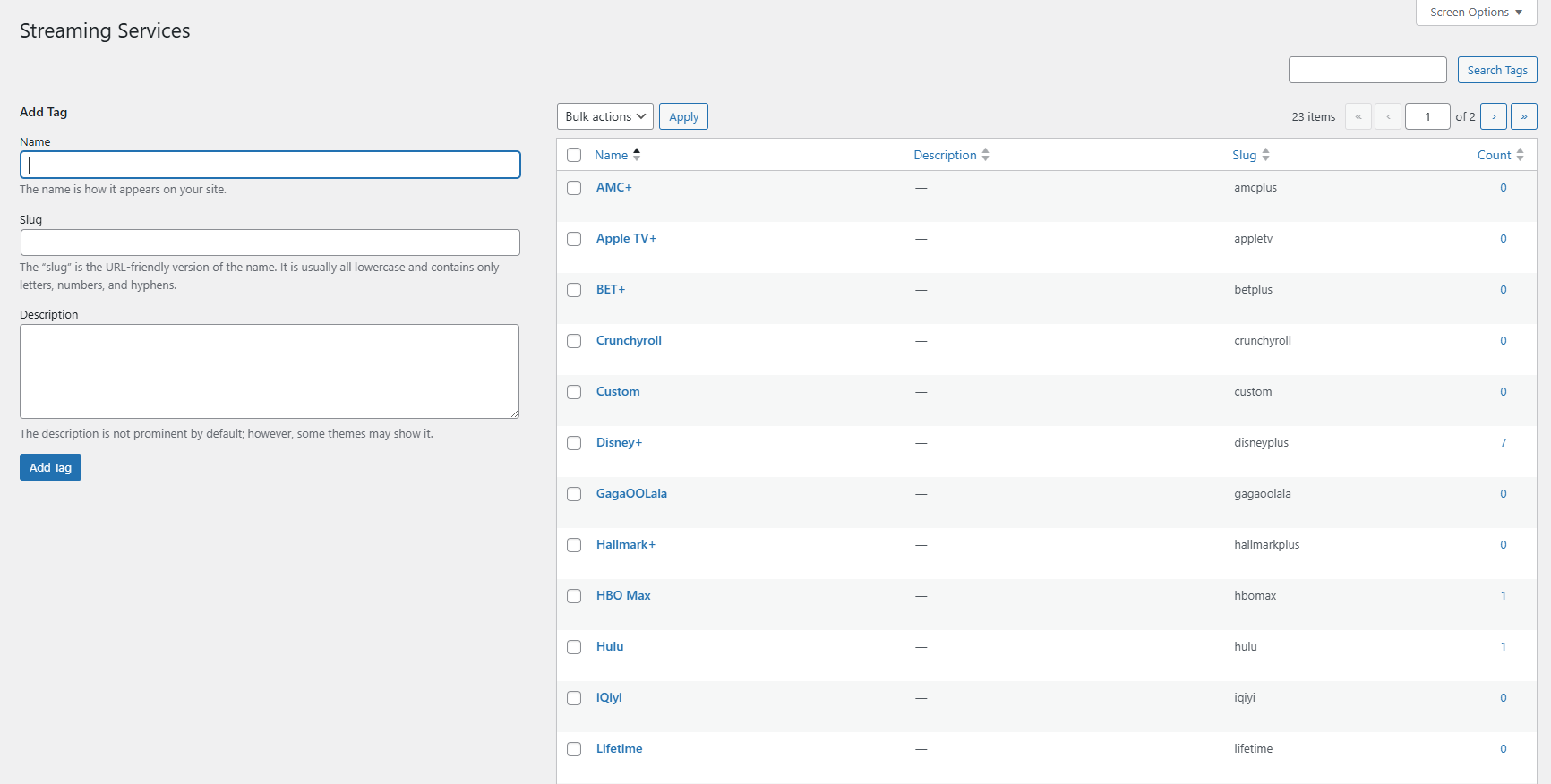Select the HBO Max row checkbox
Viewport: 1551px width, 784px height.
[574, 596]
